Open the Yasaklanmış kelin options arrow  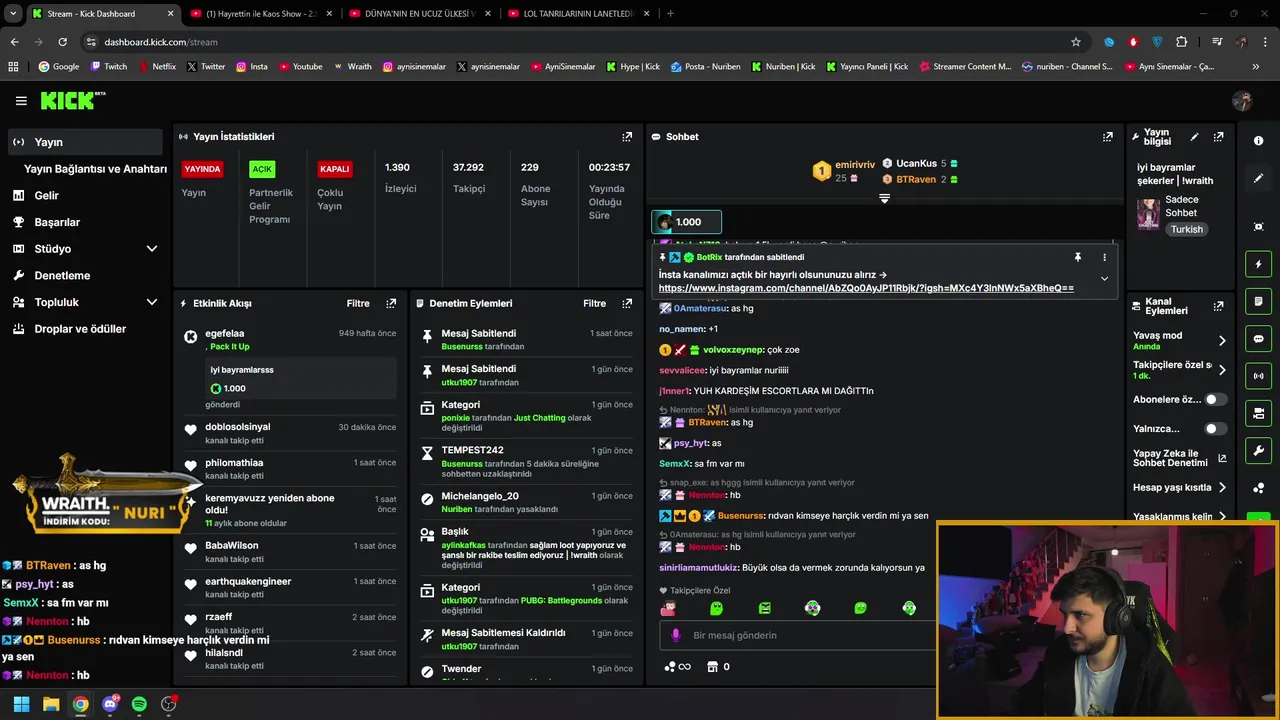click(x=1222, y=517)
